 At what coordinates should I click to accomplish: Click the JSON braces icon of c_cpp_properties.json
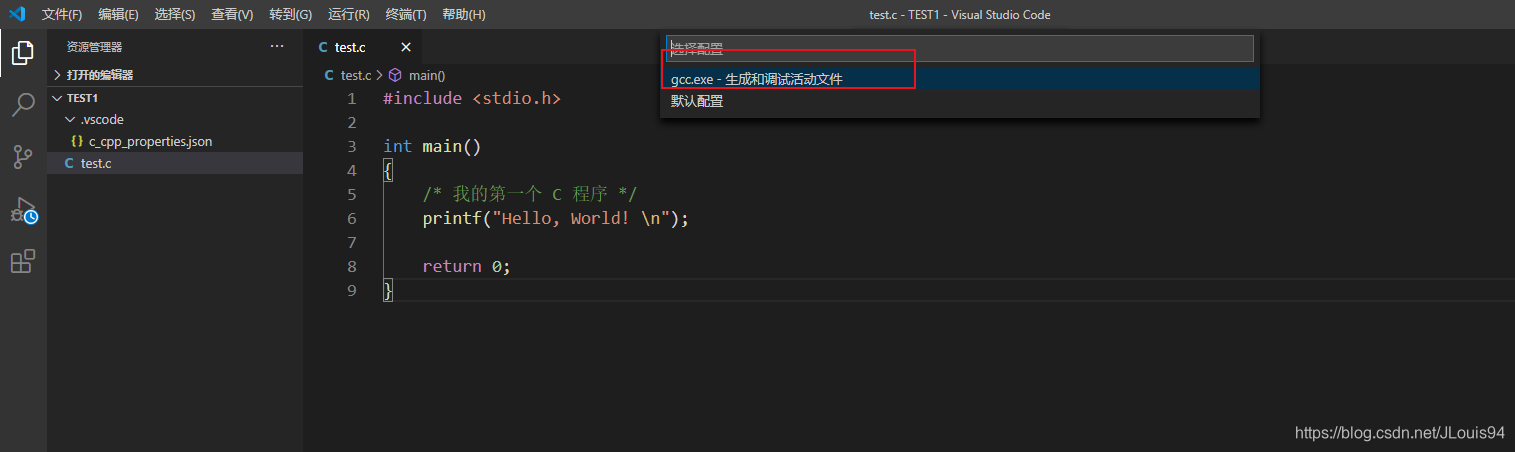[x=77, y=141]
